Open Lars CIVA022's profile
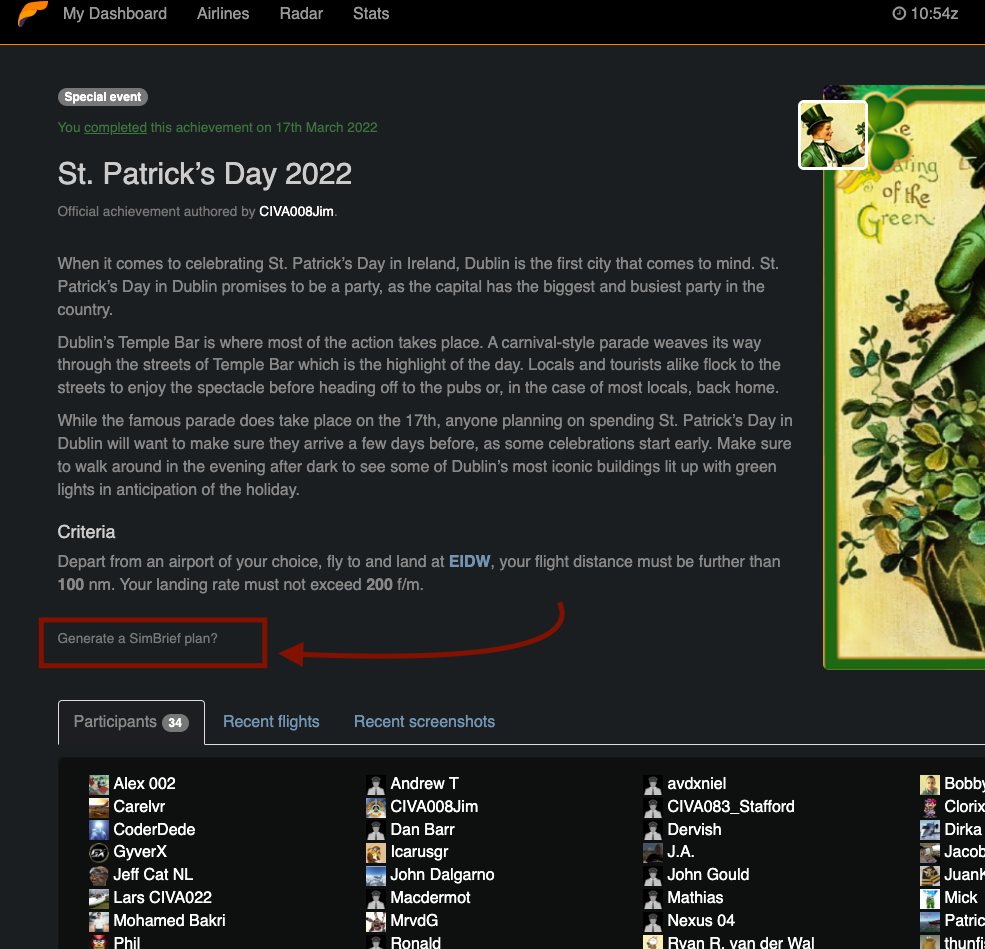 (x=163, y=898)
